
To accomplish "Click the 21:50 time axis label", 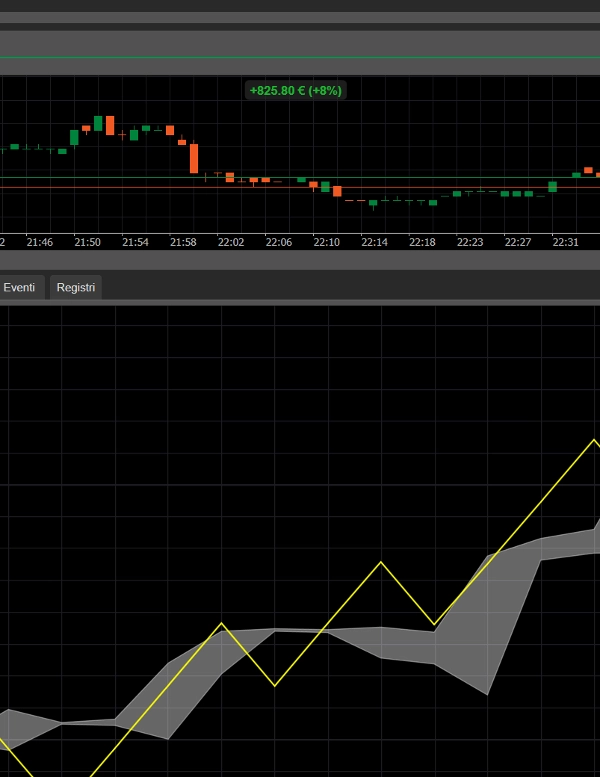I will pyautogui.click(x=88, y=242).
